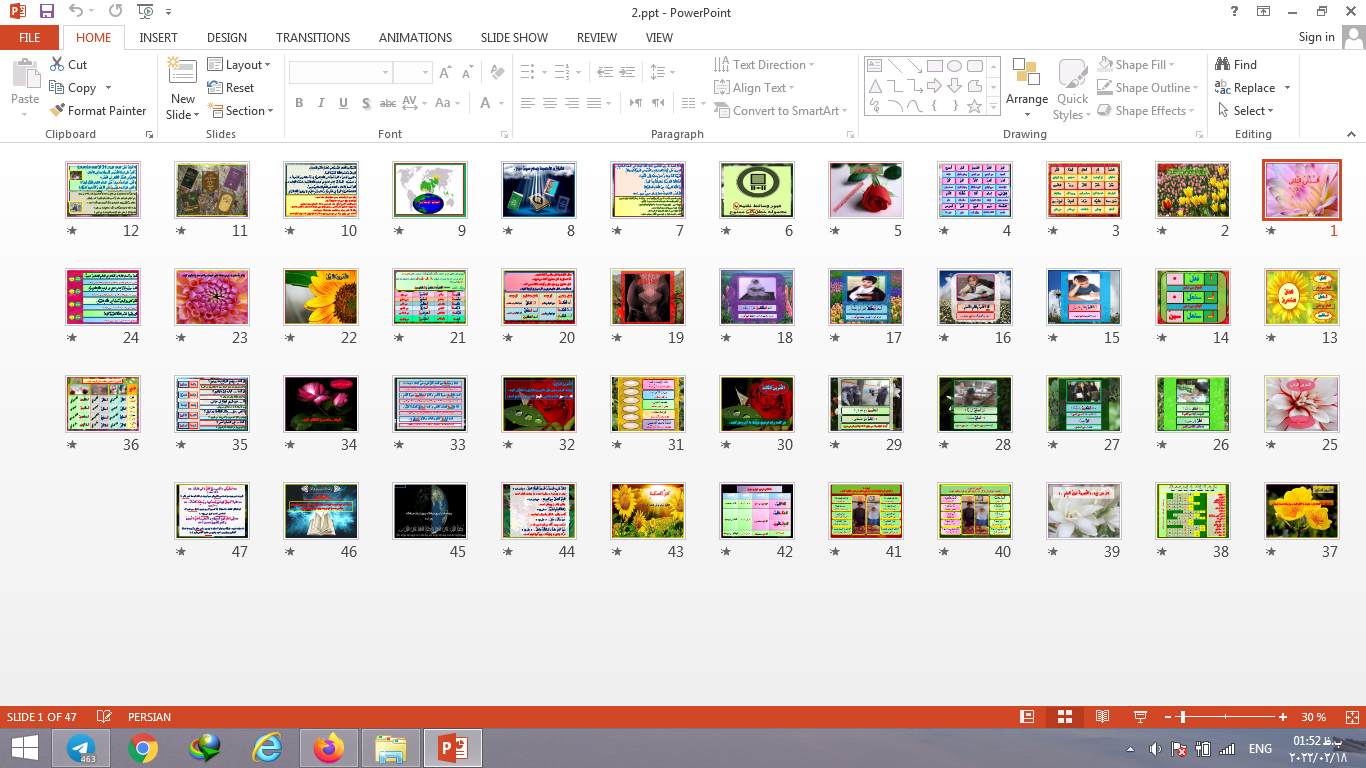
Task: Click the Save icon in quick access toolbar
Action: (x=47, y=12)
